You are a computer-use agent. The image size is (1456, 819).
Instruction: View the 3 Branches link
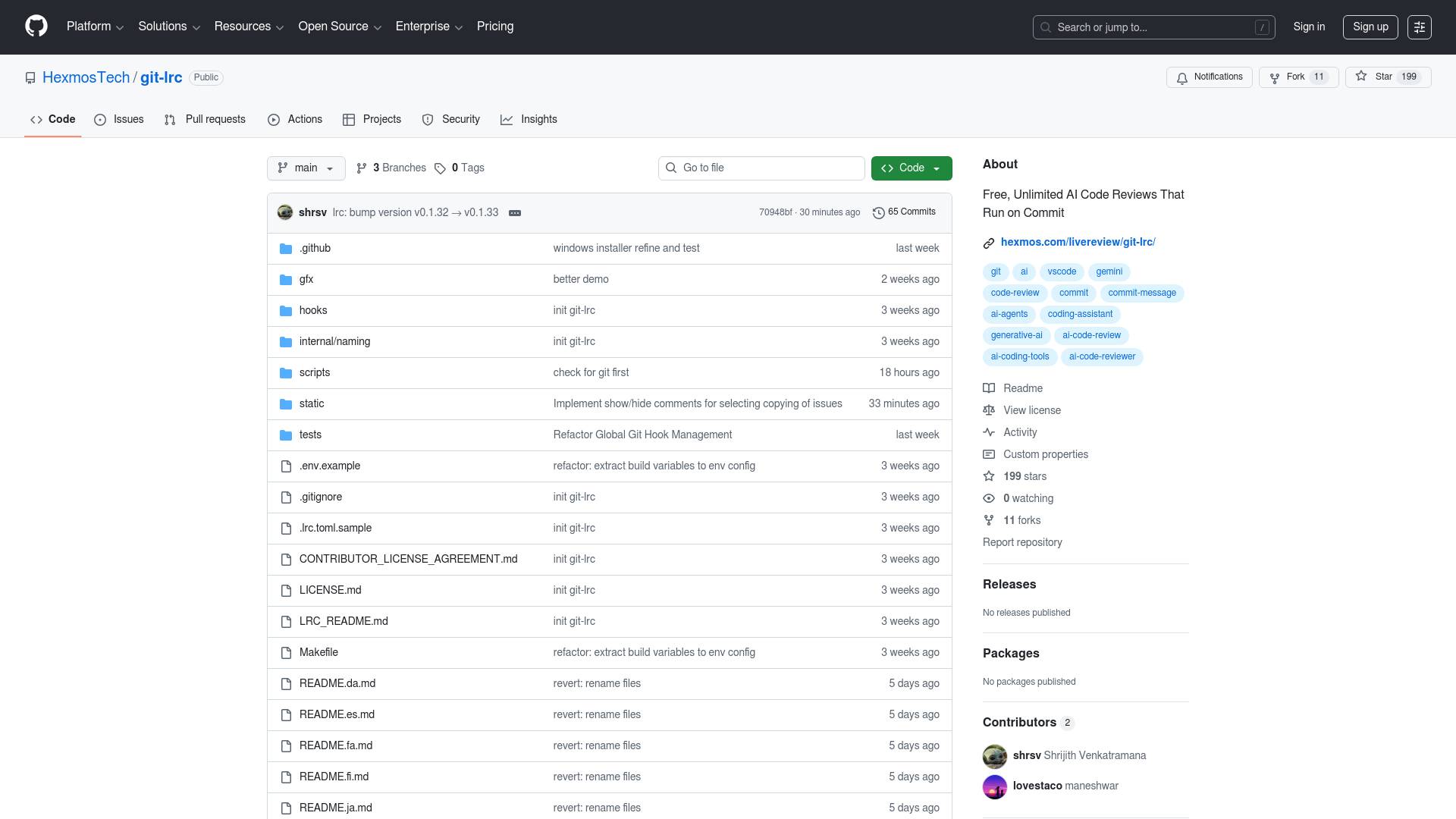coord(391,168)
